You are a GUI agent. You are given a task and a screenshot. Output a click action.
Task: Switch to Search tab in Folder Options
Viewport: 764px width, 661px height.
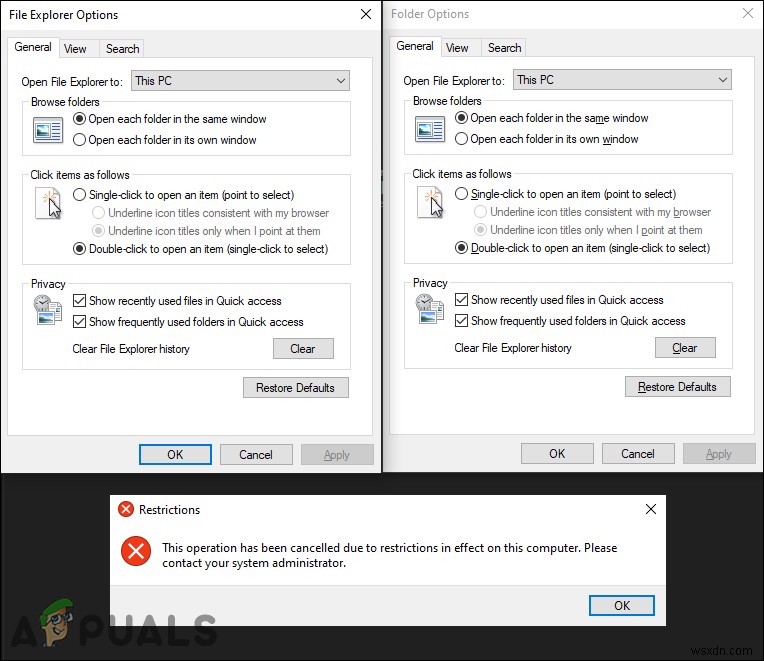pyautogui.click(x=504, y=48)
